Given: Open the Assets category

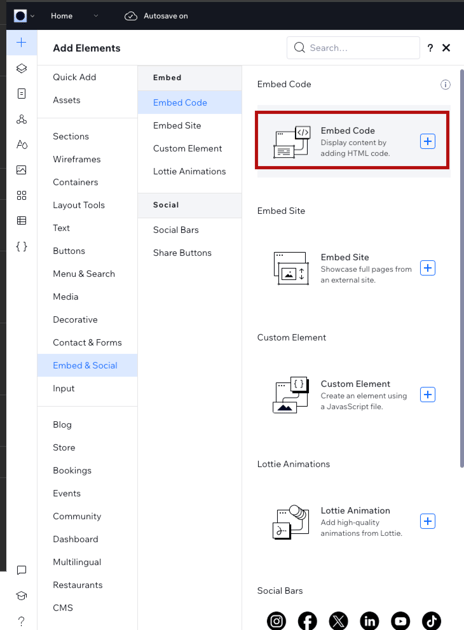Looking at the screenshot, I should click(66, 100).
